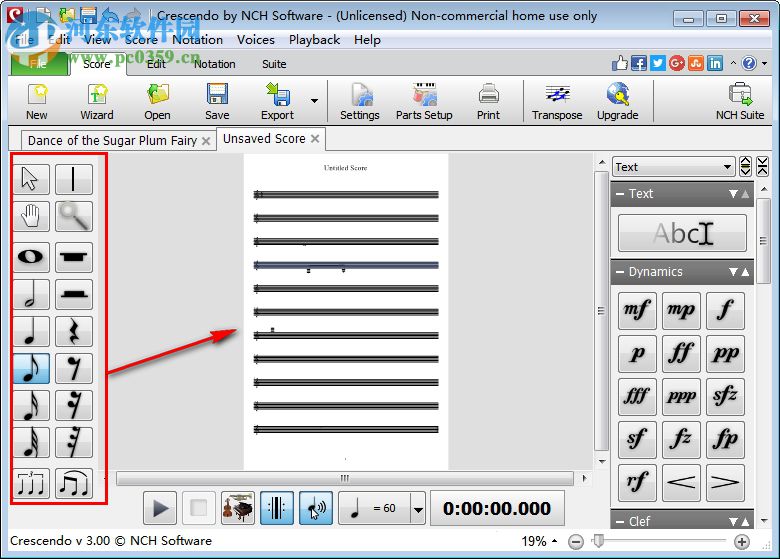Choose the whole rest tool
Screen dimensions: 780x559
[x=74, y=257]
